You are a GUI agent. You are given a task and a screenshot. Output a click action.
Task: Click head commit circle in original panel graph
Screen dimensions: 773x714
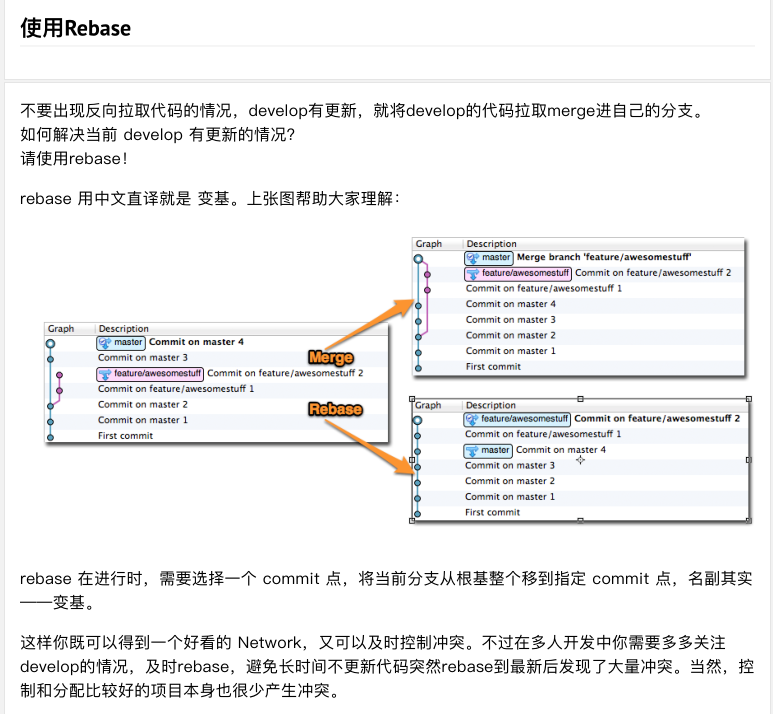tap(50, 344)
